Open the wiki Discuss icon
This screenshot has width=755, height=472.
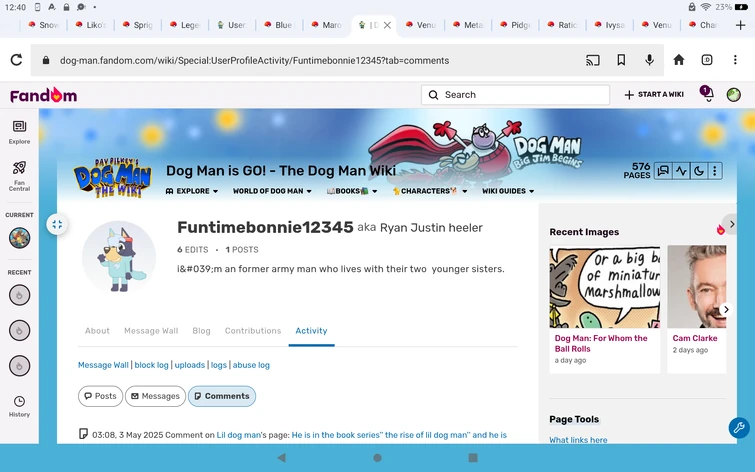pos(663,171)
